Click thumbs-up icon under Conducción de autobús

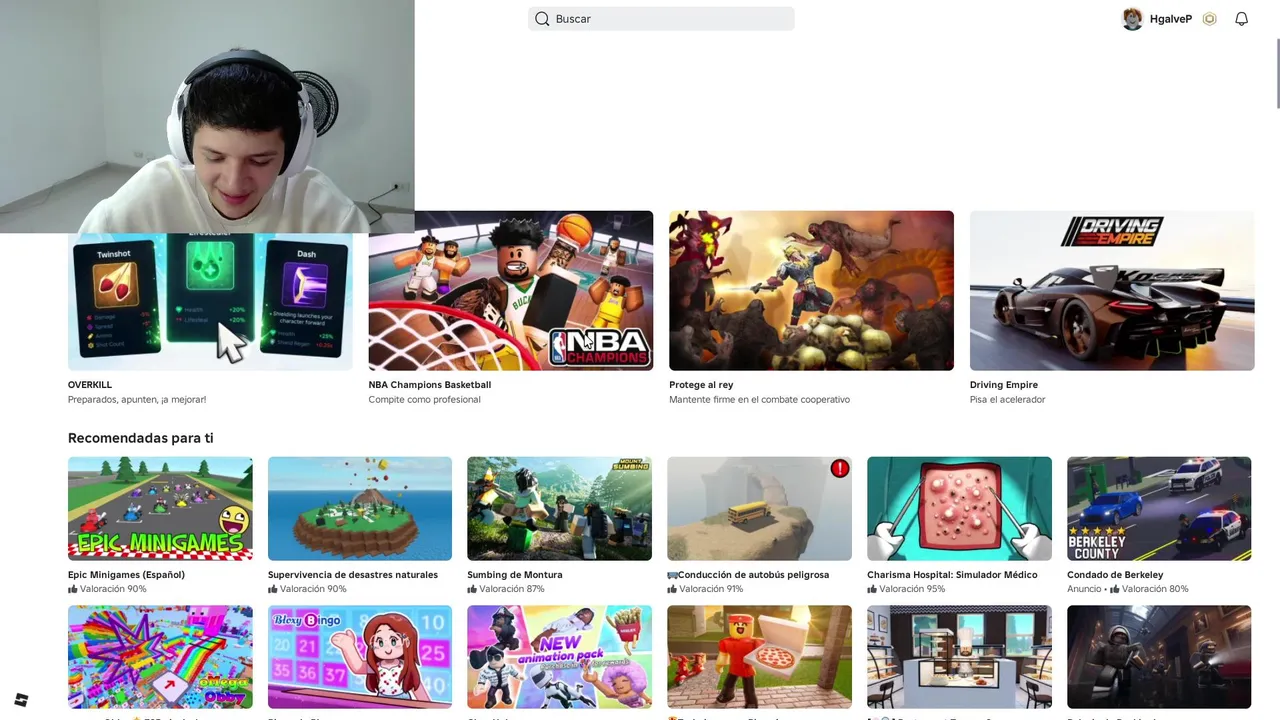(x=672, y=589)
